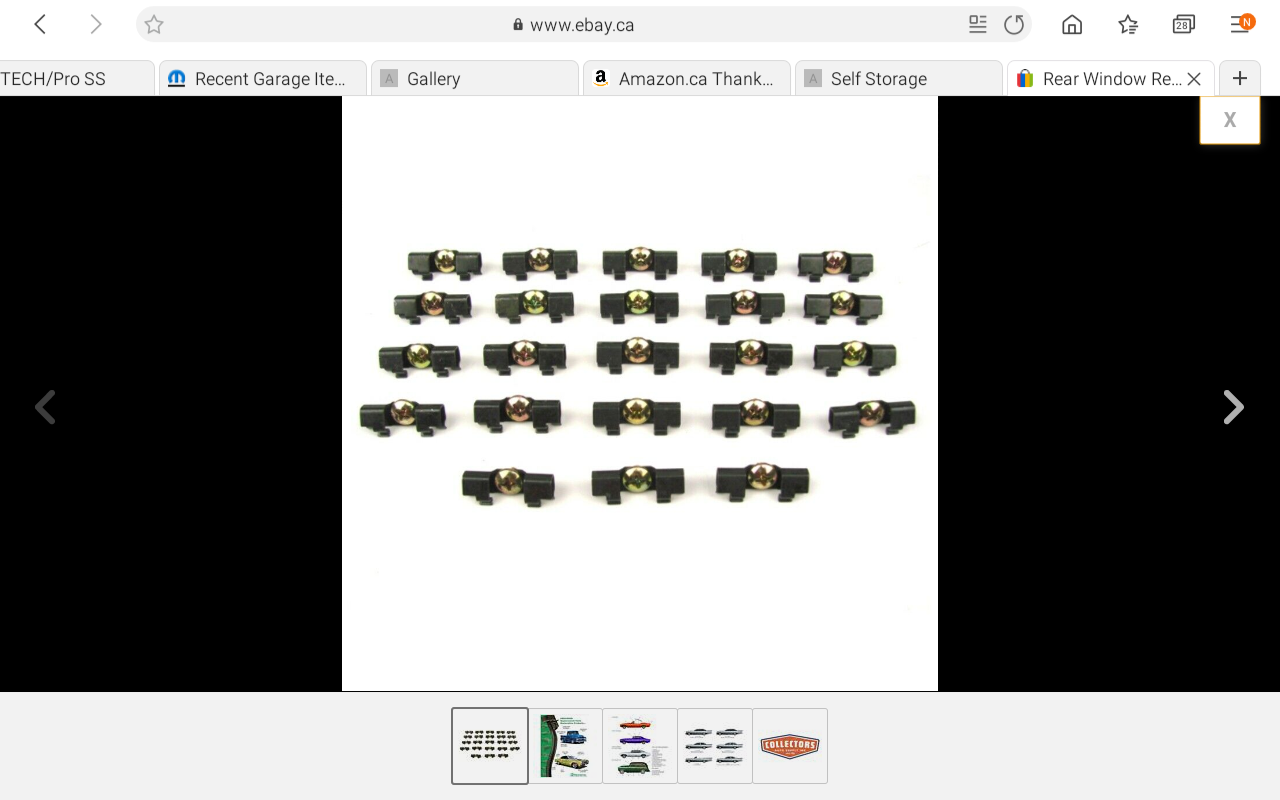Close the image gallery with X button
This screenshot has height=800, width=1280.
1230,120
